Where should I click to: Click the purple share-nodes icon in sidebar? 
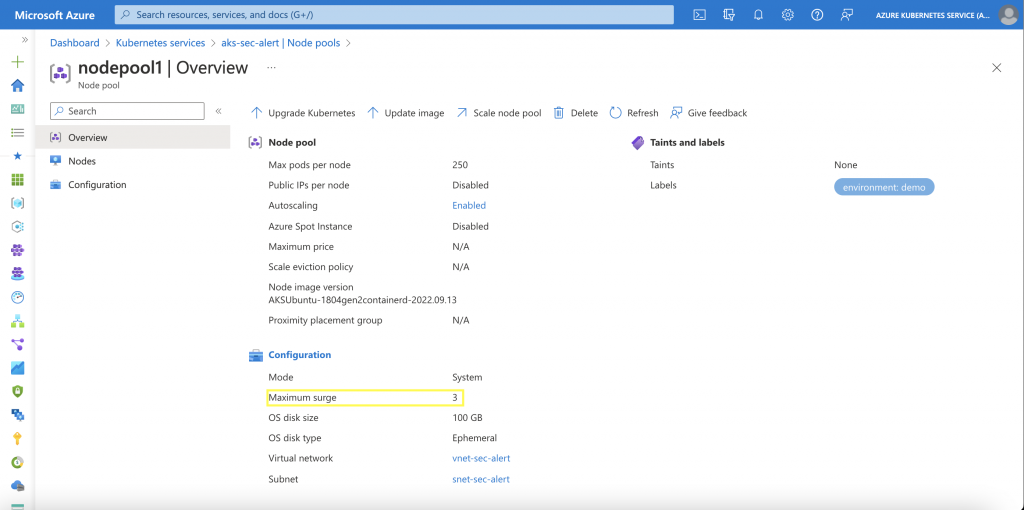click(x=18, y=344)
